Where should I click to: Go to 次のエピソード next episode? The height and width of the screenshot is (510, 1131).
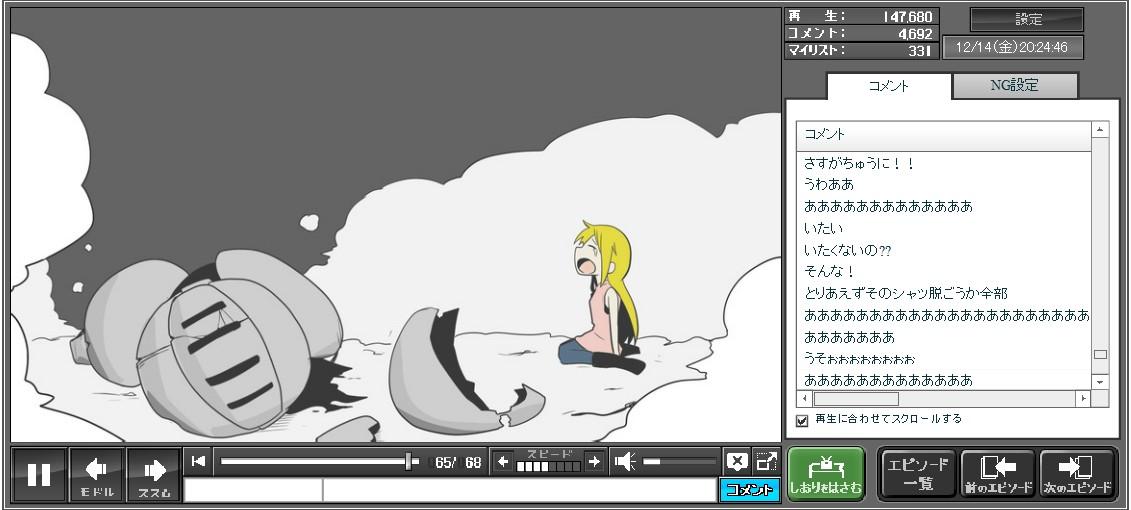(x=1078, y=474)
